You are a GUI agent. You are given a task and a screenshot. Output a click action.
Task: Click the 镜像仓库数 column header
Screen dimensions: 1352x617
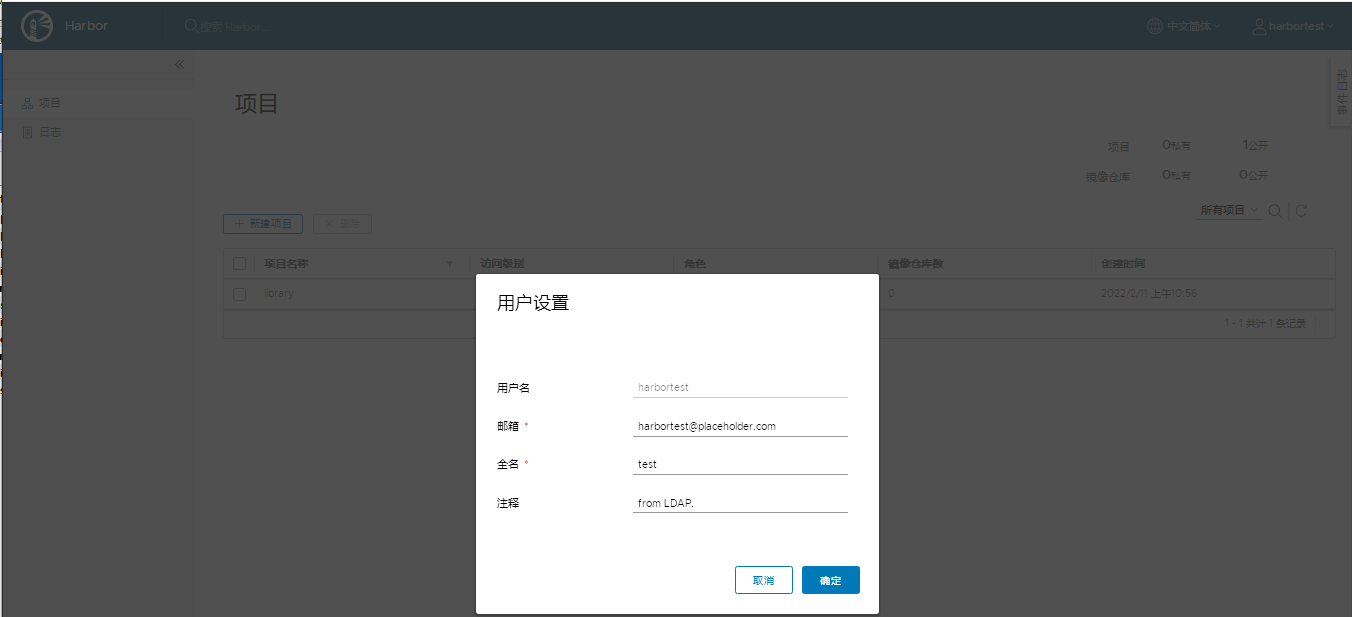click(916, 264)
